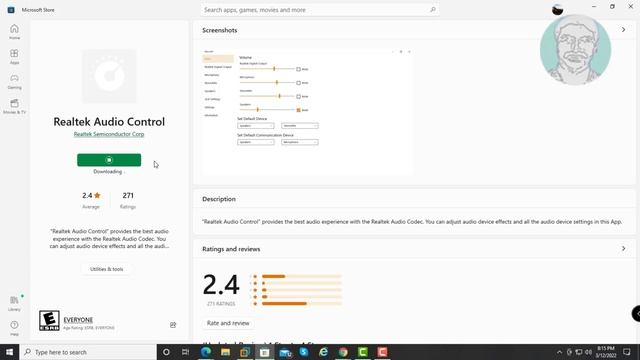
Task: Launch Google Chrome from the taskbar
Action: 343,352
